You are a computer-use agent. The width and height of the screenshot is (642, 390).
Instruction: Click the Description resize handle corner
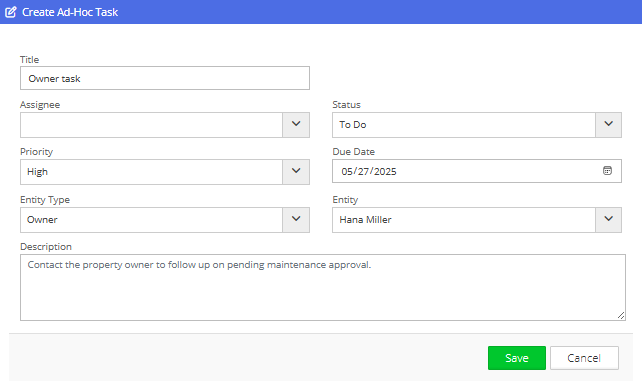tap(621, 316)
